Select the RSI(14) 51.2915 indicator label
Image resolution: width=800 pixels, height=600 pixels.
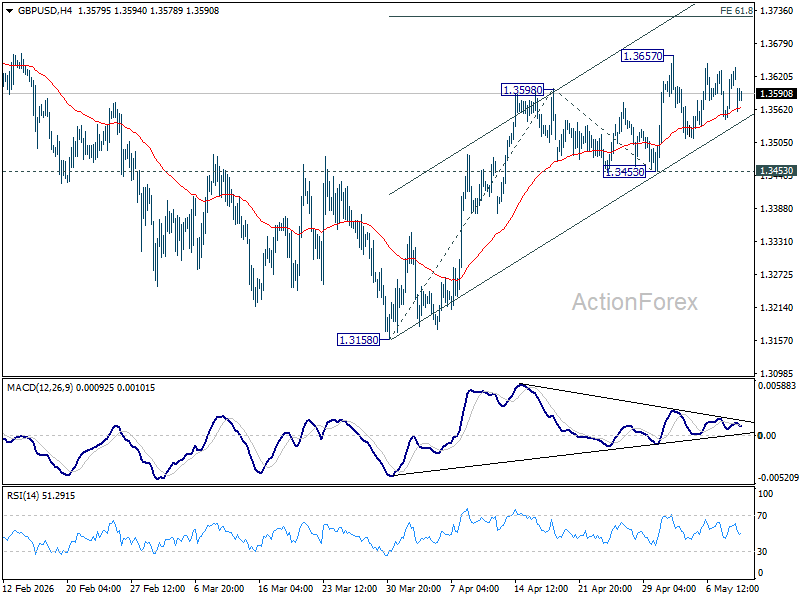[x=41, y=496]
